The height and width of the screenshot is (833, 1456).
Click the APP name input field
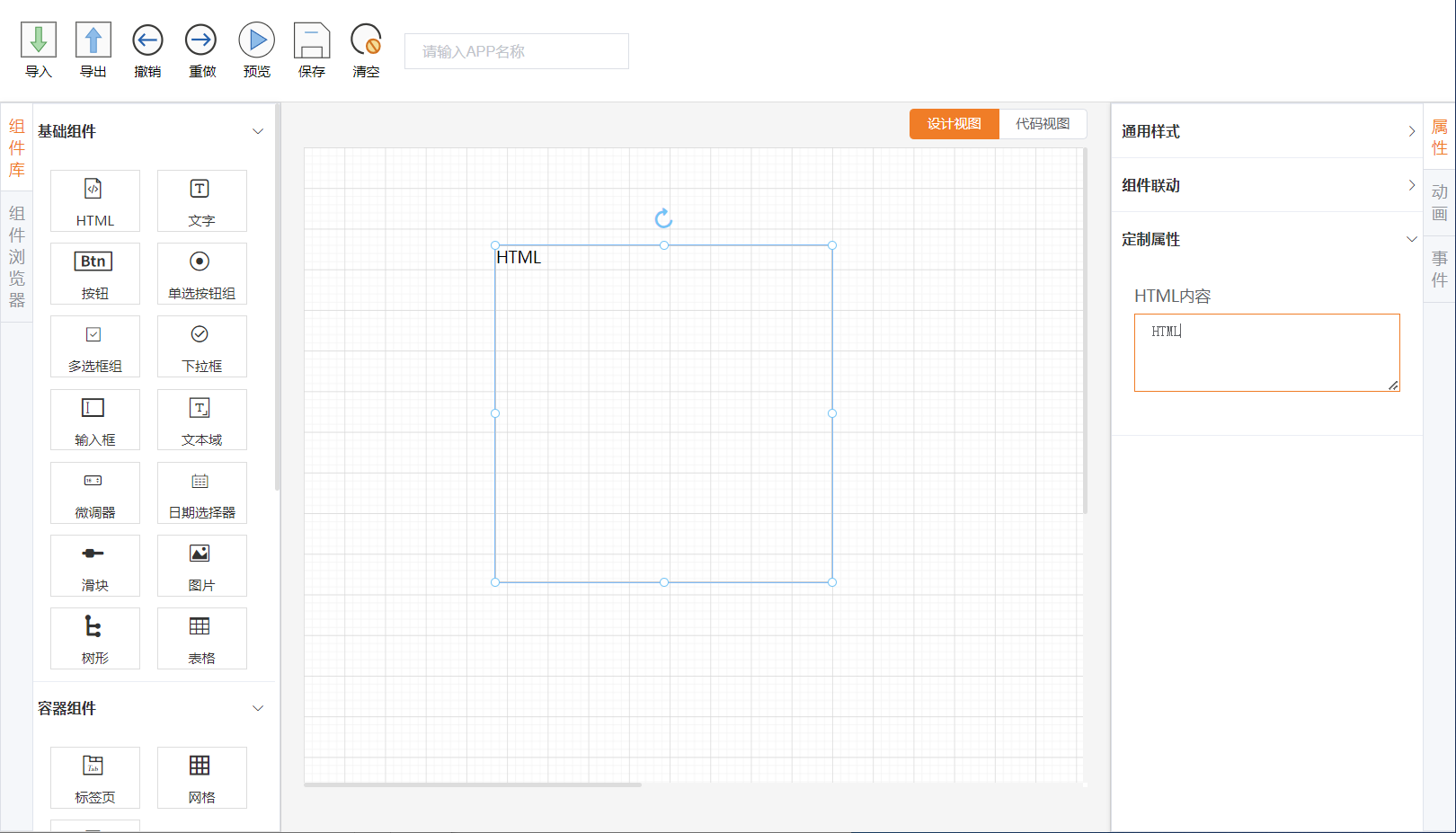(x=517, y=51)
